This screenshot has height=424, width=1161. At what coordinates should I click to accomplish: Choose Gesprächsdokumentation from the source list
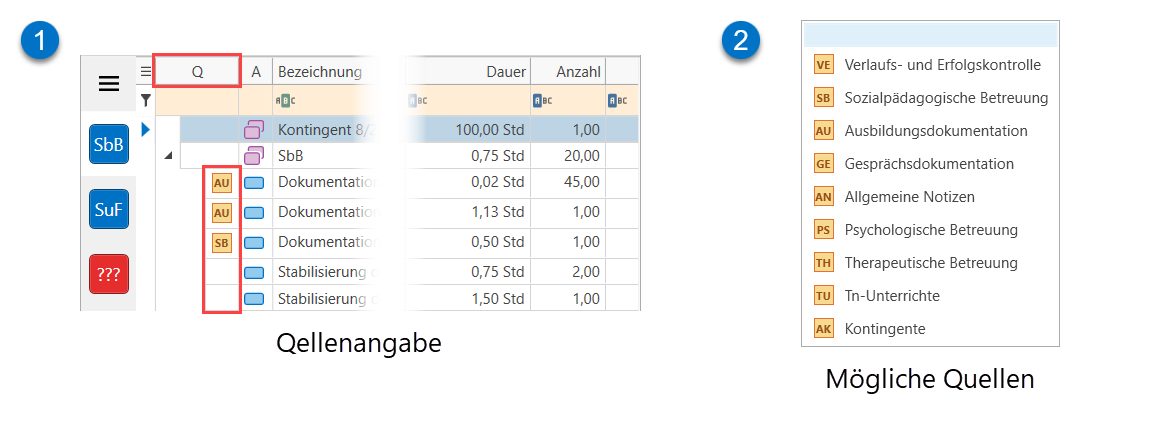pos(930,164)
